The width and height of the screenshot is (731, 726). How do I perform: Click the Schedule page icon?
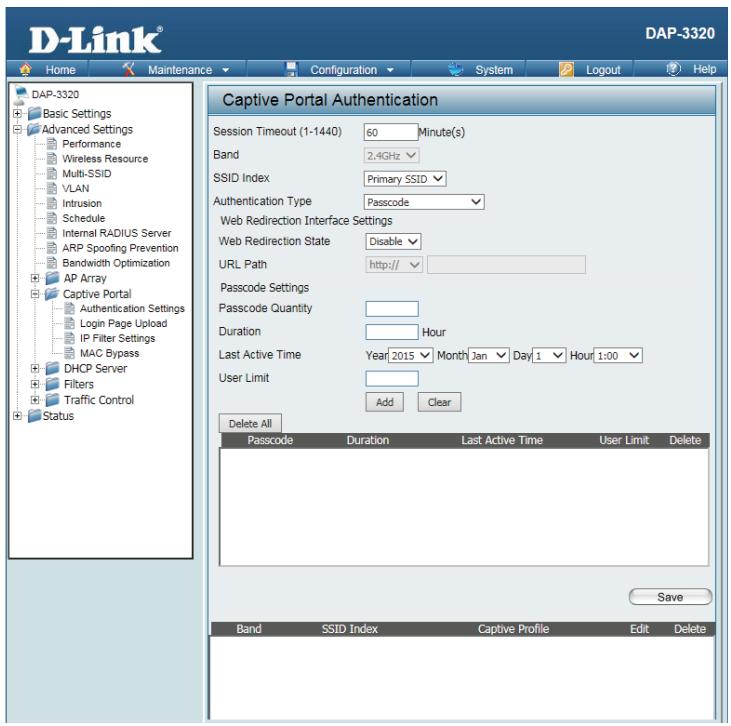[52, 218]
